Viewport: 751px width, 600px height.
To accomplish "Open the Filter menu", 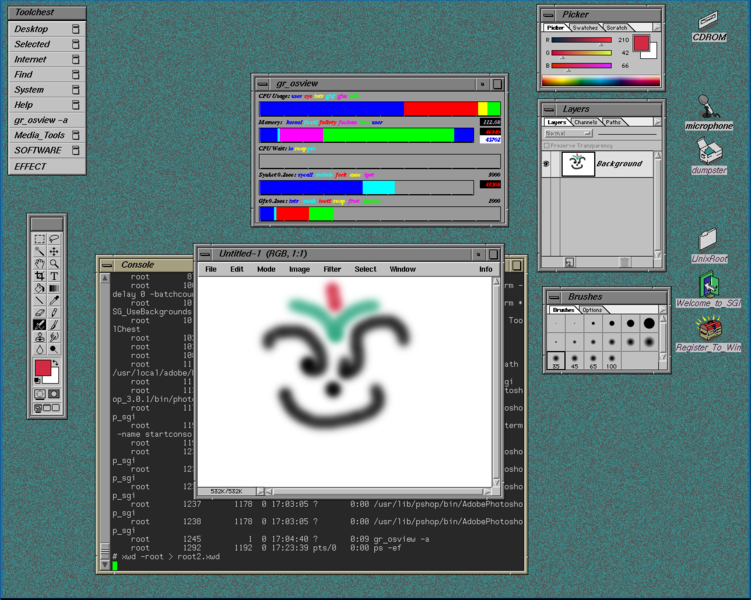I will [x=332, y=269].
